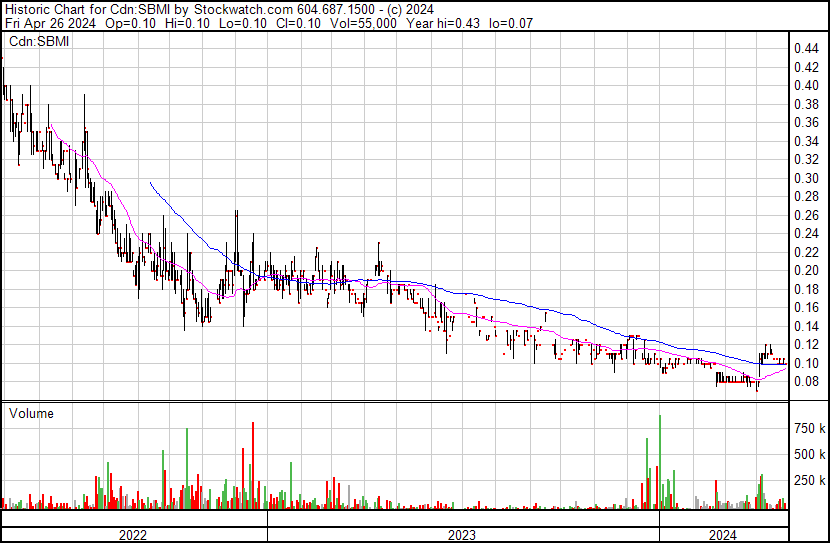
Task: Click the 0.26 price axis label
Action: [806, 215]
